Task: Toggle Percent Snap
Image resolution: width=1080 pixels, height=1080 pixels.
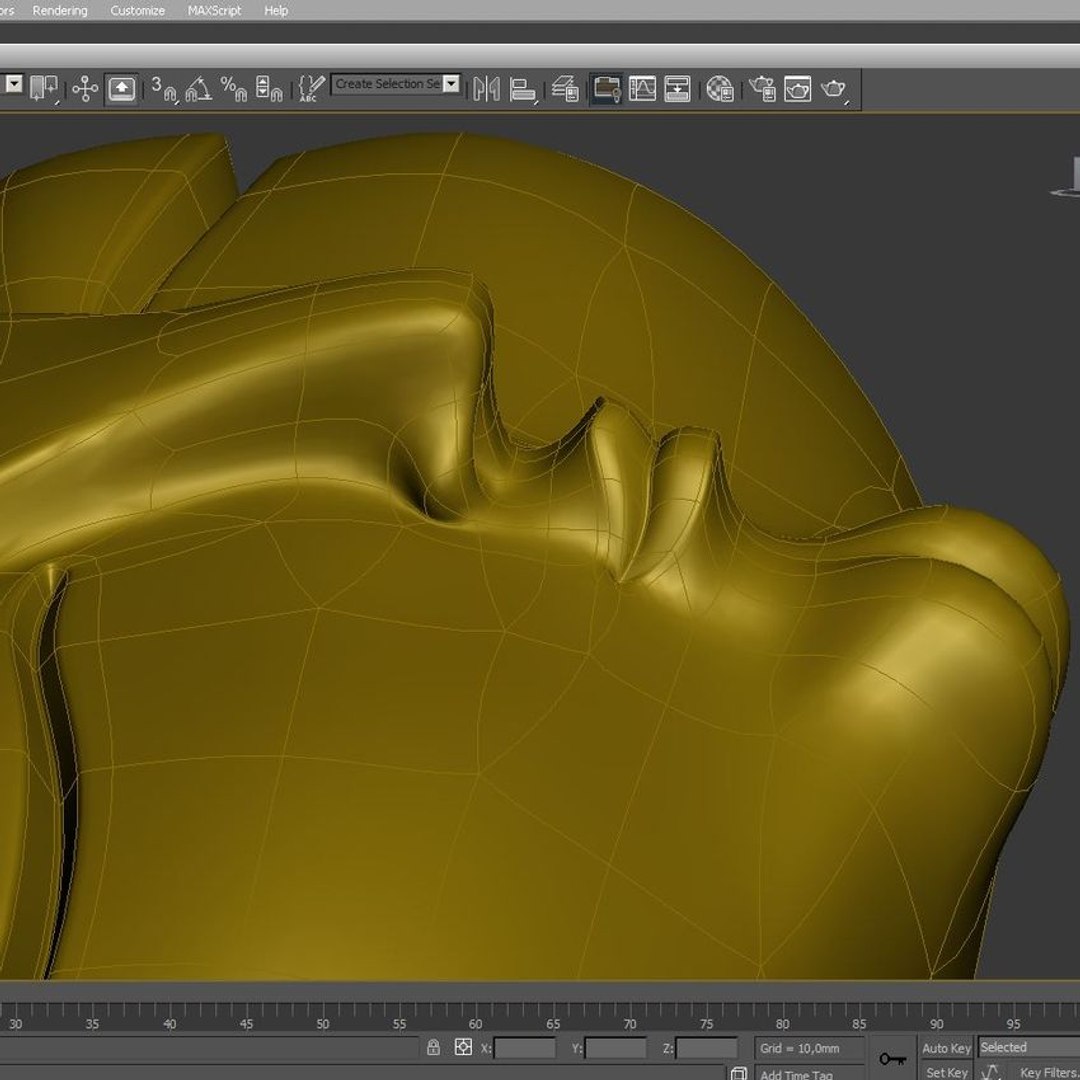Action: (233, 89)
